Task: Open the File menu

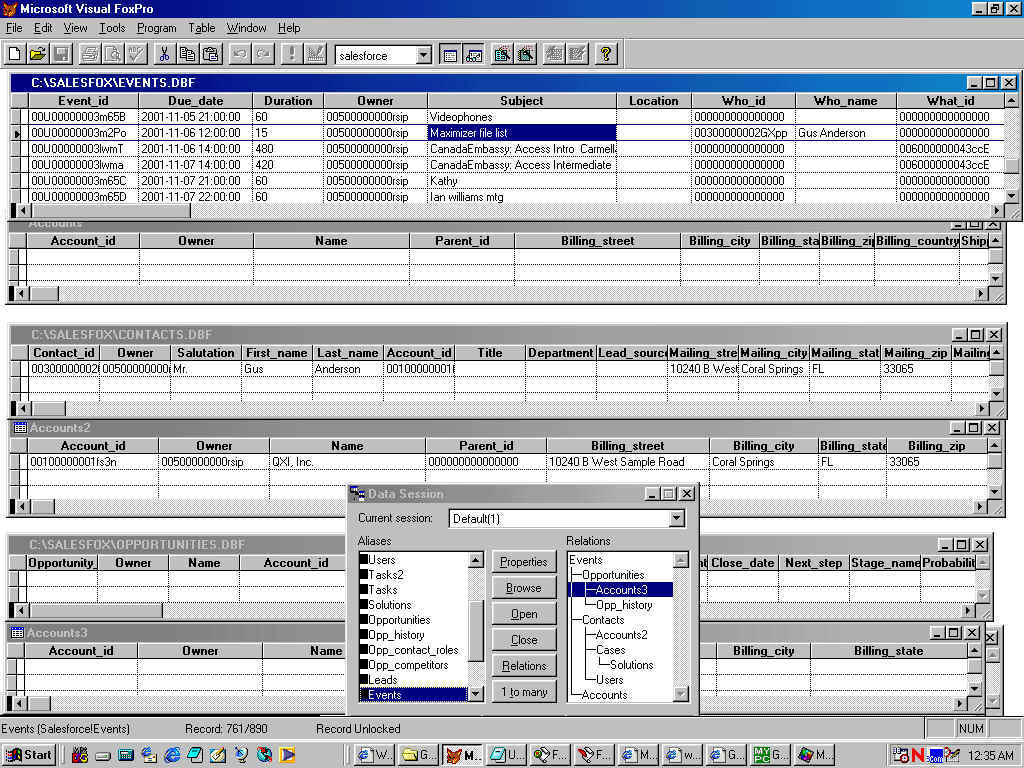Action: (x=14, y=28)
